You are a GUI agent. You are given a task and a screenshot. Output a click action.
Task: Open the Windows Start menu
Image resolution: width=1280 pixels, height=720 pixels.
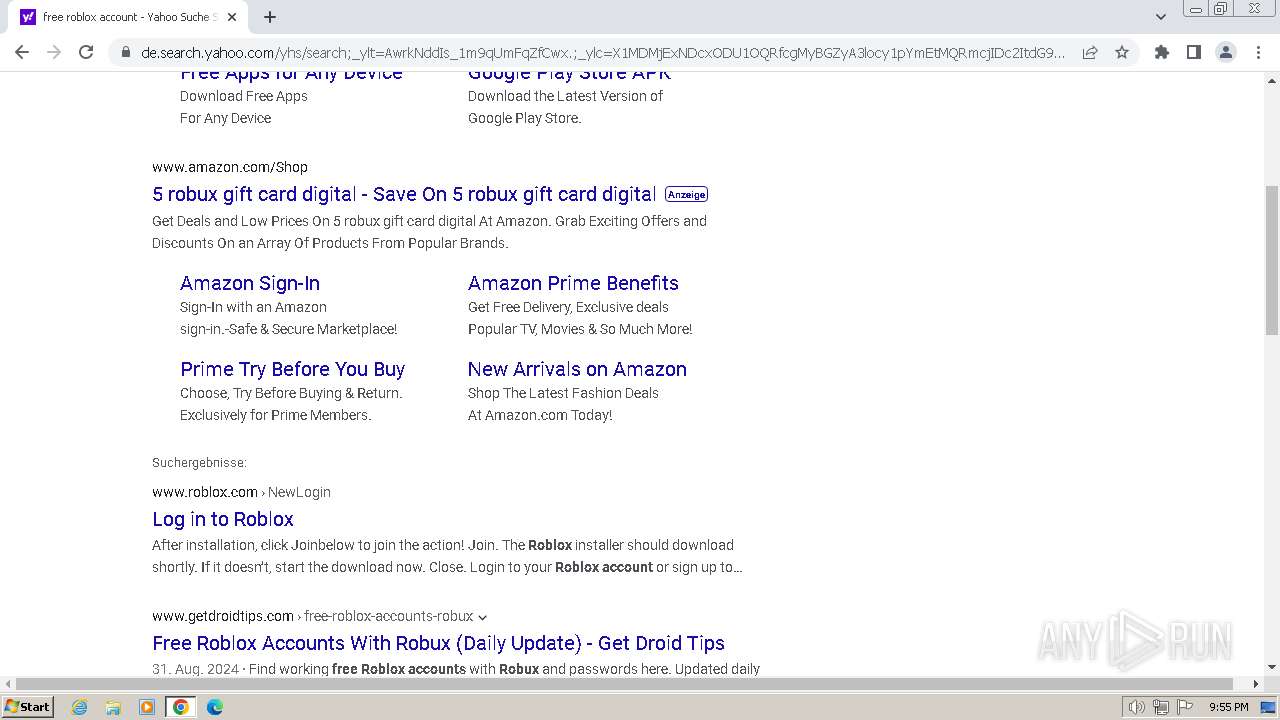pos(27,706)
